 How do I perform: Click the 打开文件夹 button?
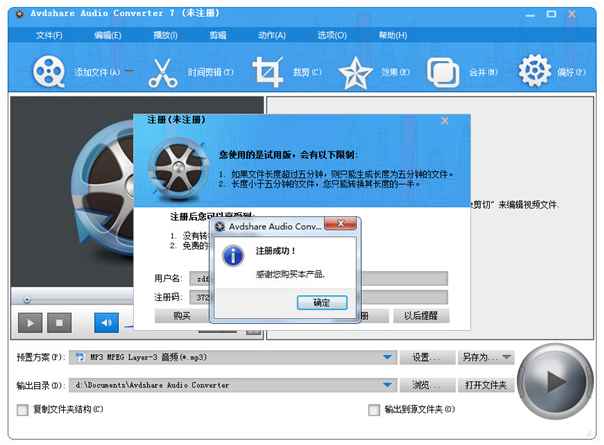[x=485, y=384]
